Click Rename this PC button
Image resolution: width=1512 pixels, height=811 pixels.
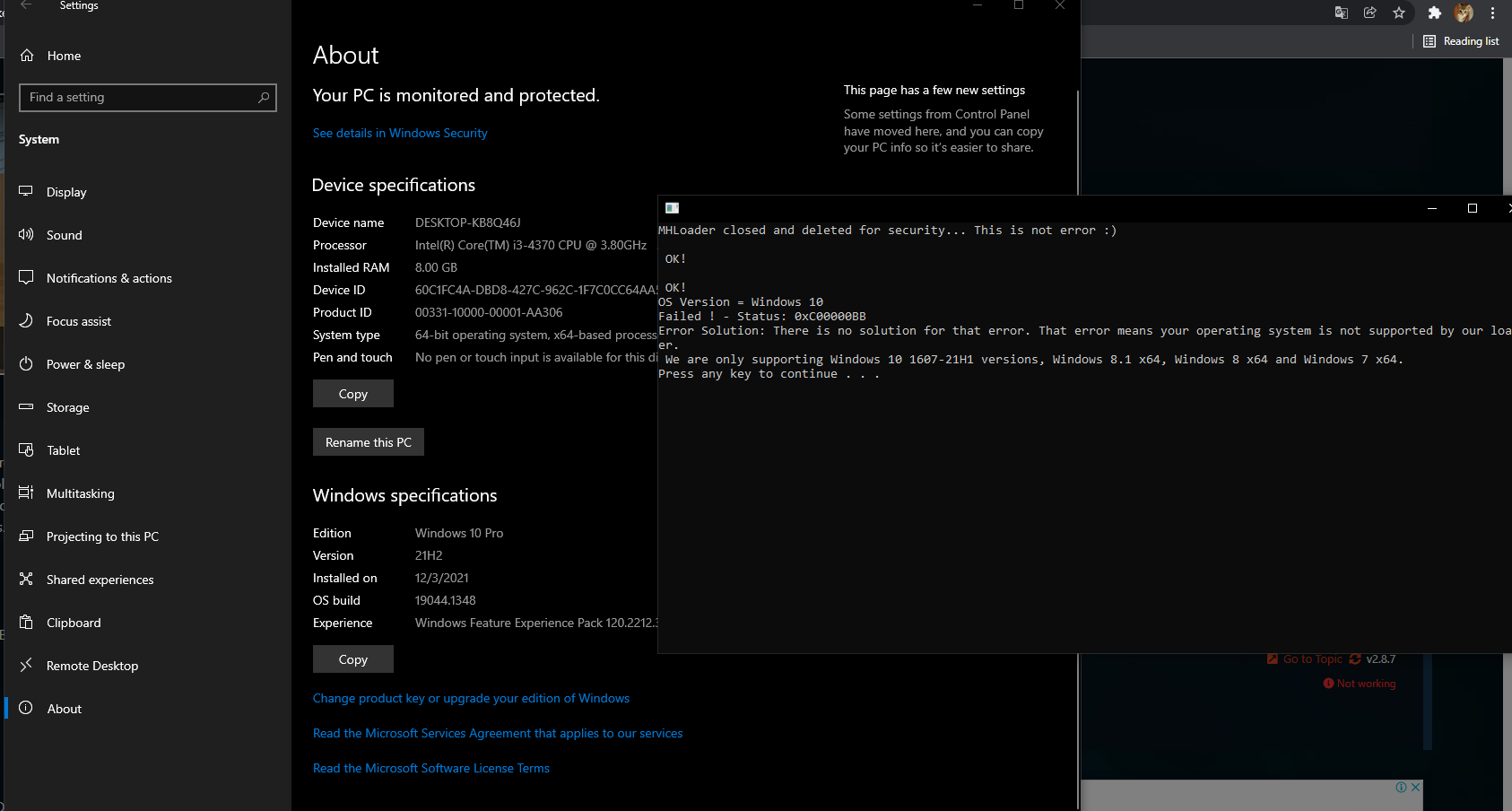pyautogui.click(x=369, y=442)
